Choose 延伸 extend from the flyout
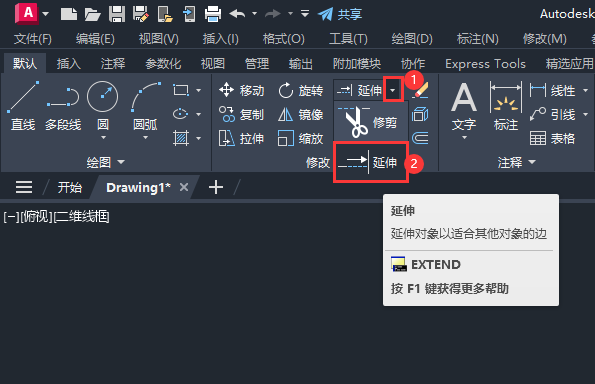 click(x=371, y=162)
